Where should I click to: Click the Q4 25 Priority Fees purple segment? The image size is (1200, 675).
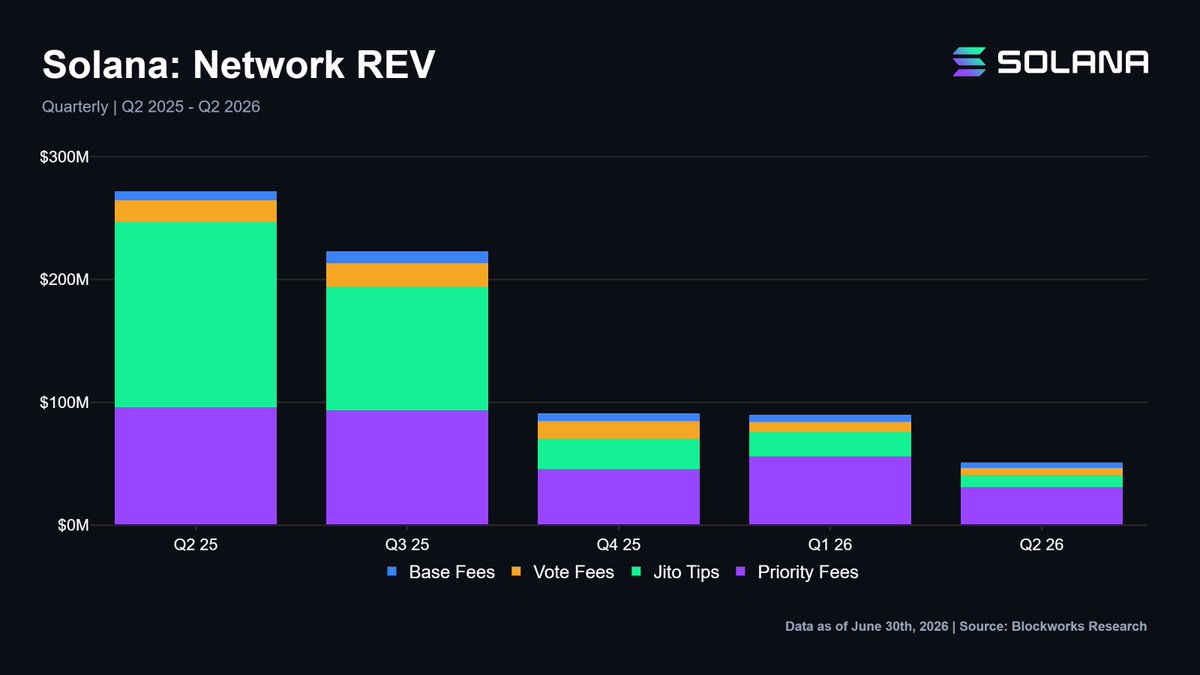(x=618, y=496)
